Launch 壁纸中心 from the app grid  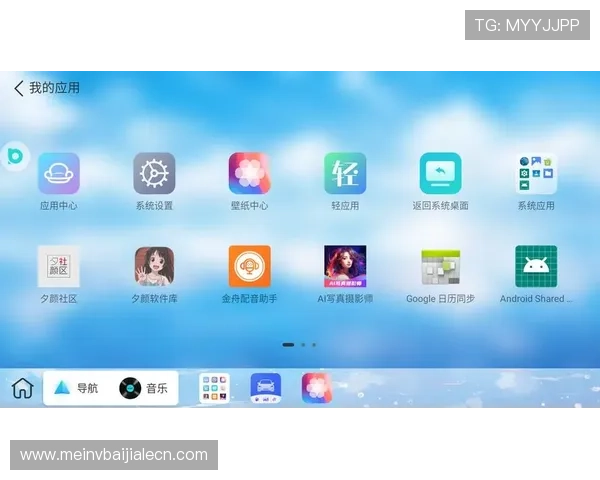point(249,173)
